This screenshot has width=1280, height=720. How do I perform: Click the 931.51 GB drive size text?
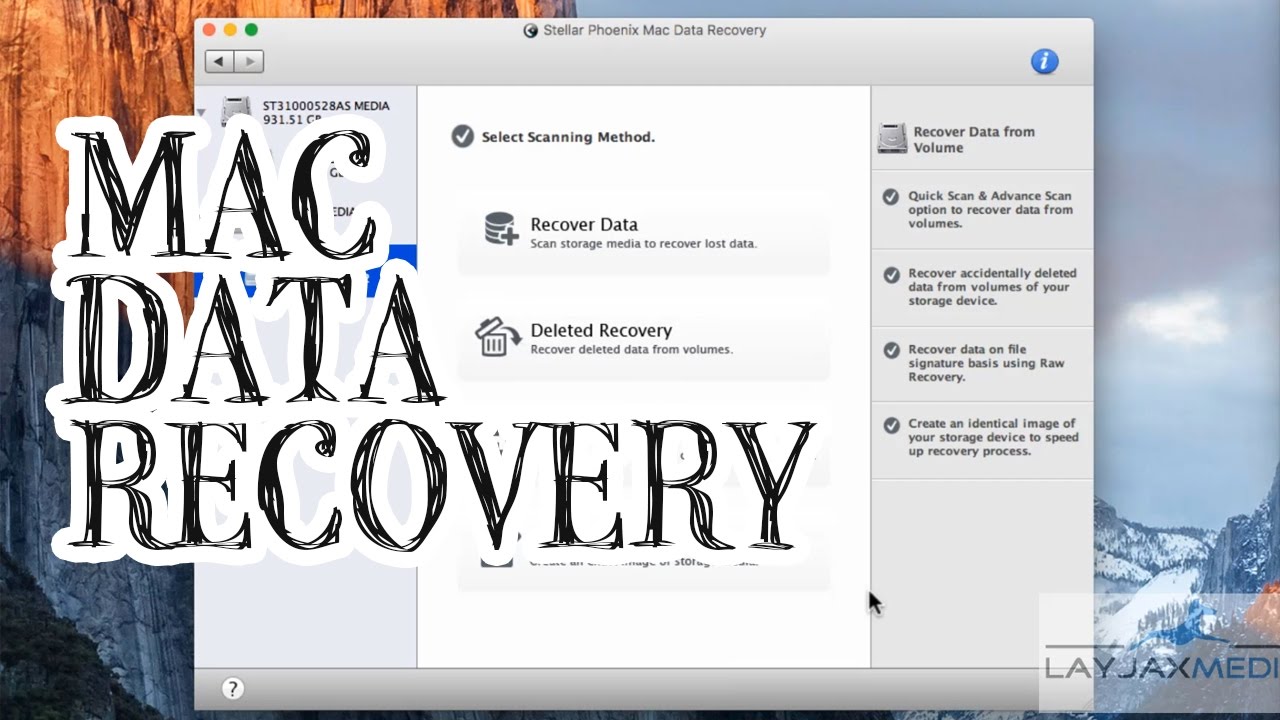click(x=292, y=120)
